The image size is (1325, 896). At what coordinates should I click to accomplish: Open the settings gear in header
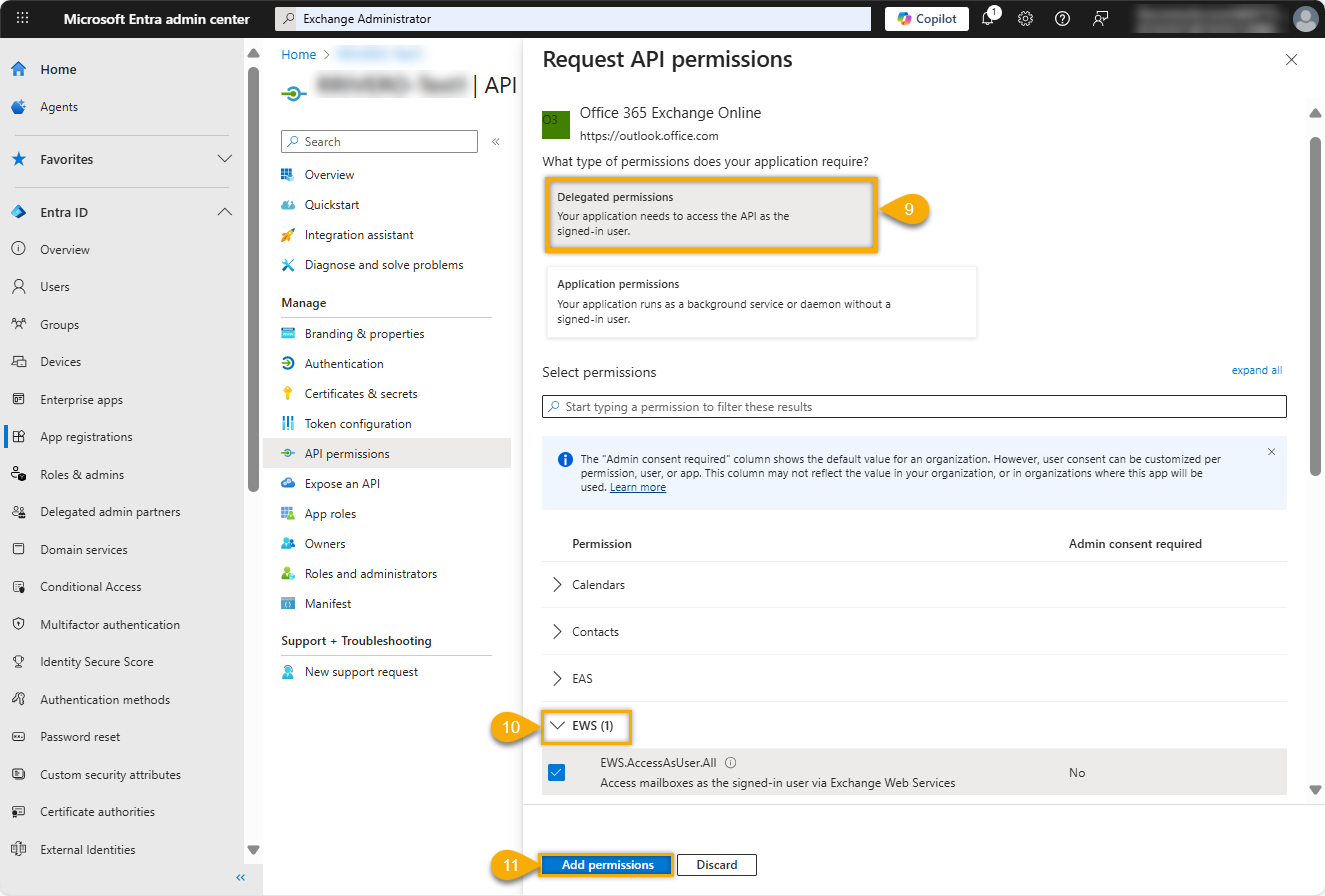point(1025,19)
